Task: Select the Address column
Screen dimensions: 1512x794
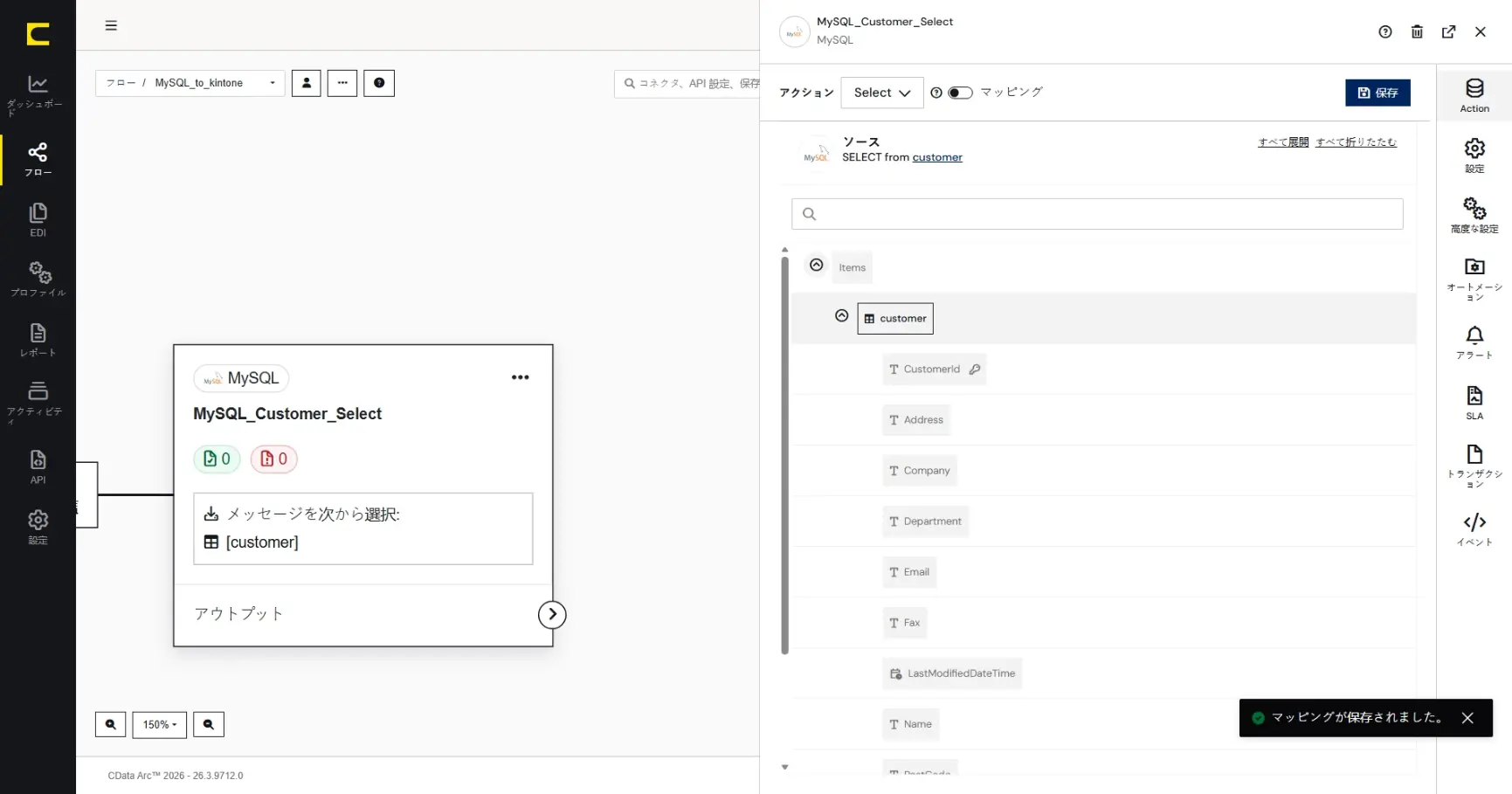Action: (915, 420)
